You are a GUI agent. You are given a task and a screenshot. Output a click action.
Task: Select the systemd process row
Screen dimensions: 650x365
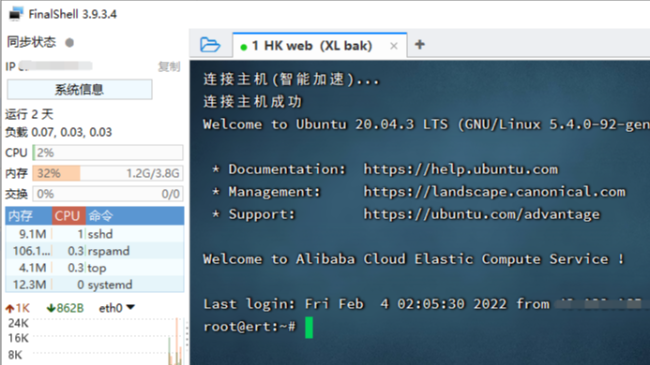[x=95, y=285]
